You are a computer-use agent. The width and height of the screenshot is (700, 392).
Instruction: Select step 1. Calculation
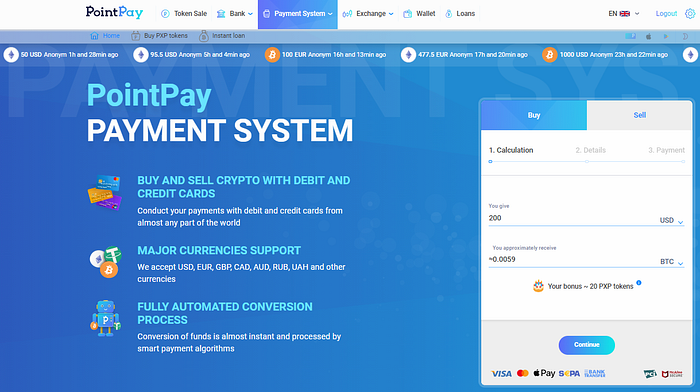point(511,150)
